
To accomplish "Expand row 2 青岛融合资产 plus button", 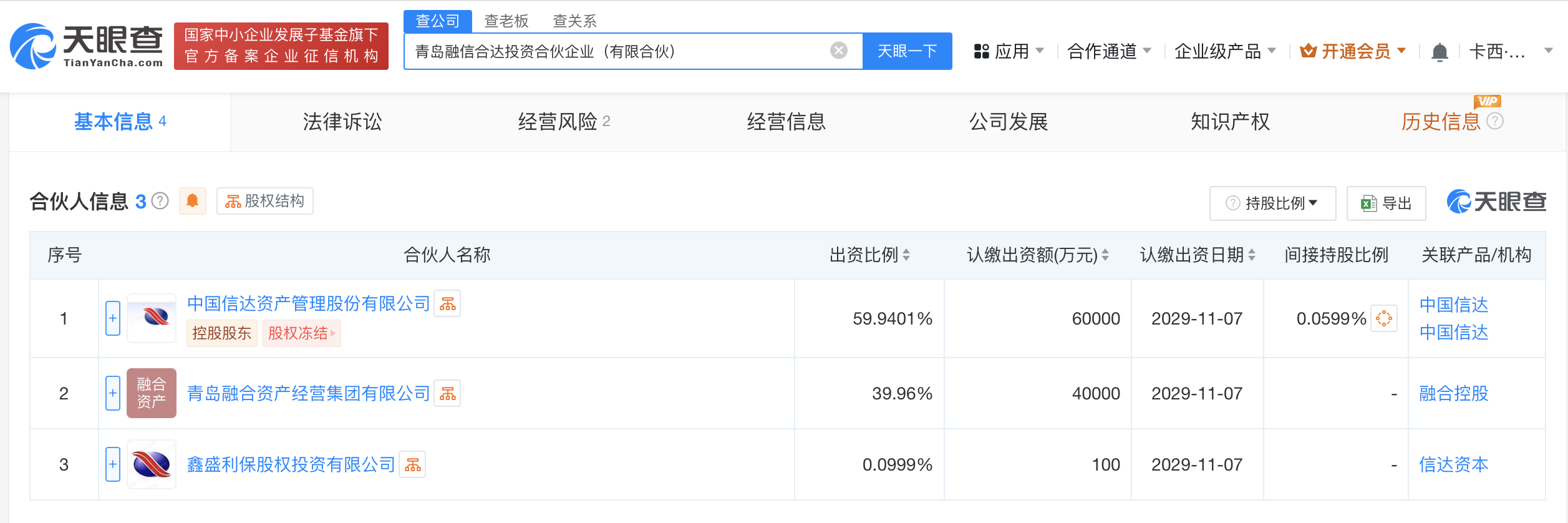I will tap(113, 393).
